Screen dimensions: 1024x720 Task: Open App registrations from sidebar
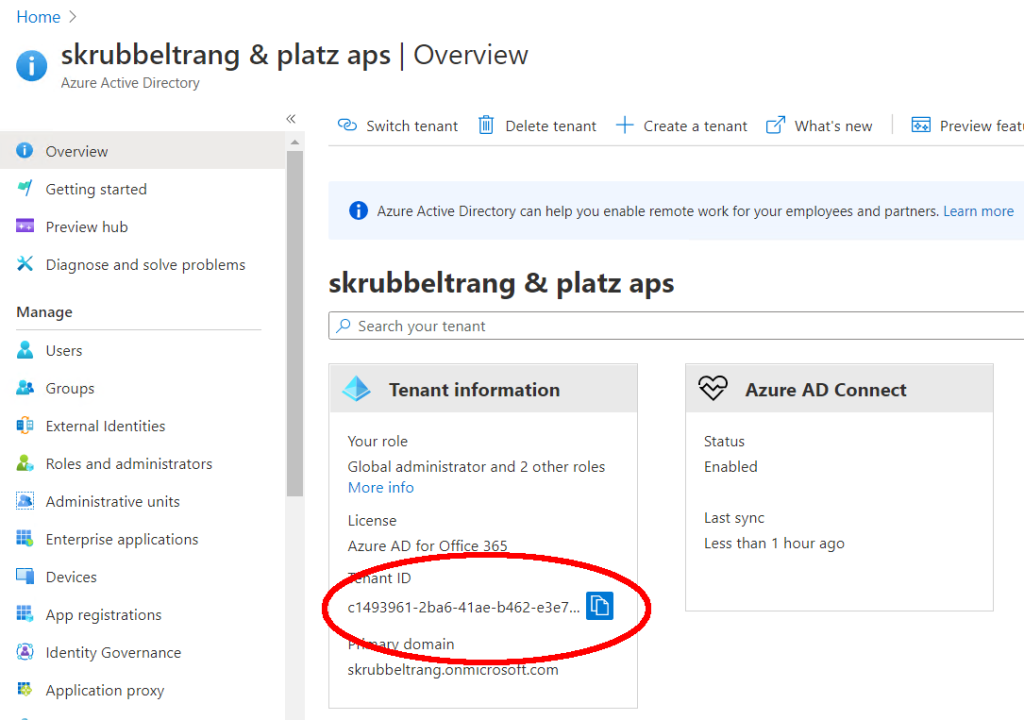coord(103,615)
